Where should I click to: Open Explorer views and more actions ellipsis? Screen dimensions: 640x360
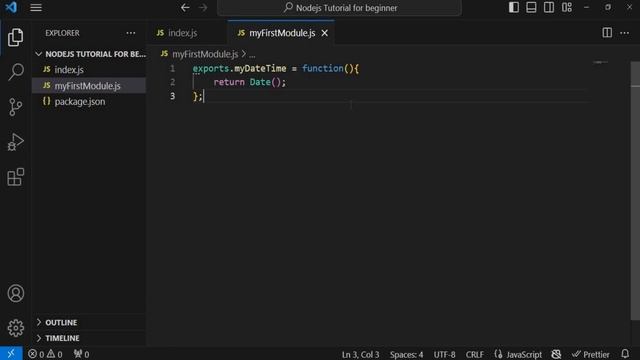click(131, 33)
